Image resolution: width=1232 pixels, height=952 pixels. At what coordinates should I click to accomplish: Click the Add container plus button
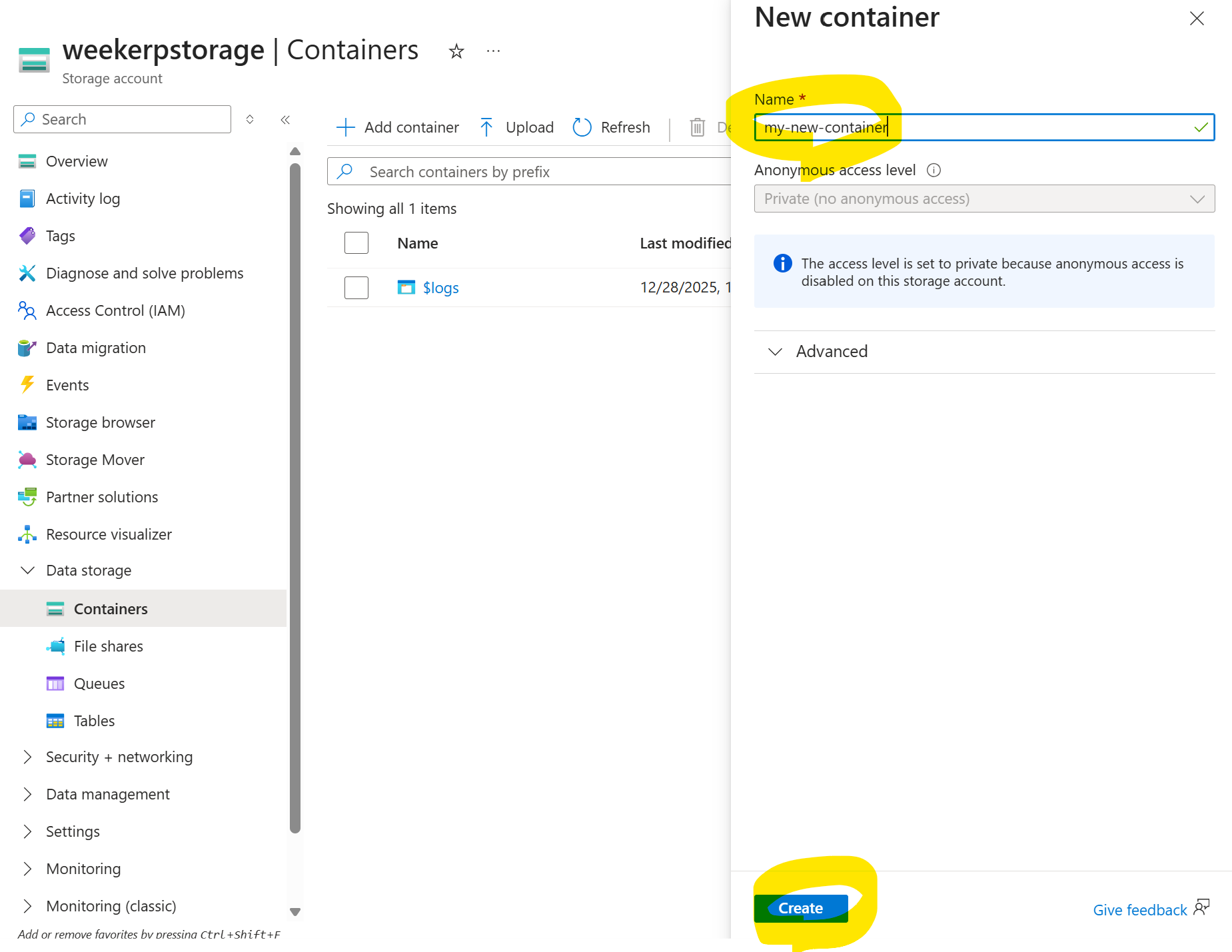(x=398, y=127)
